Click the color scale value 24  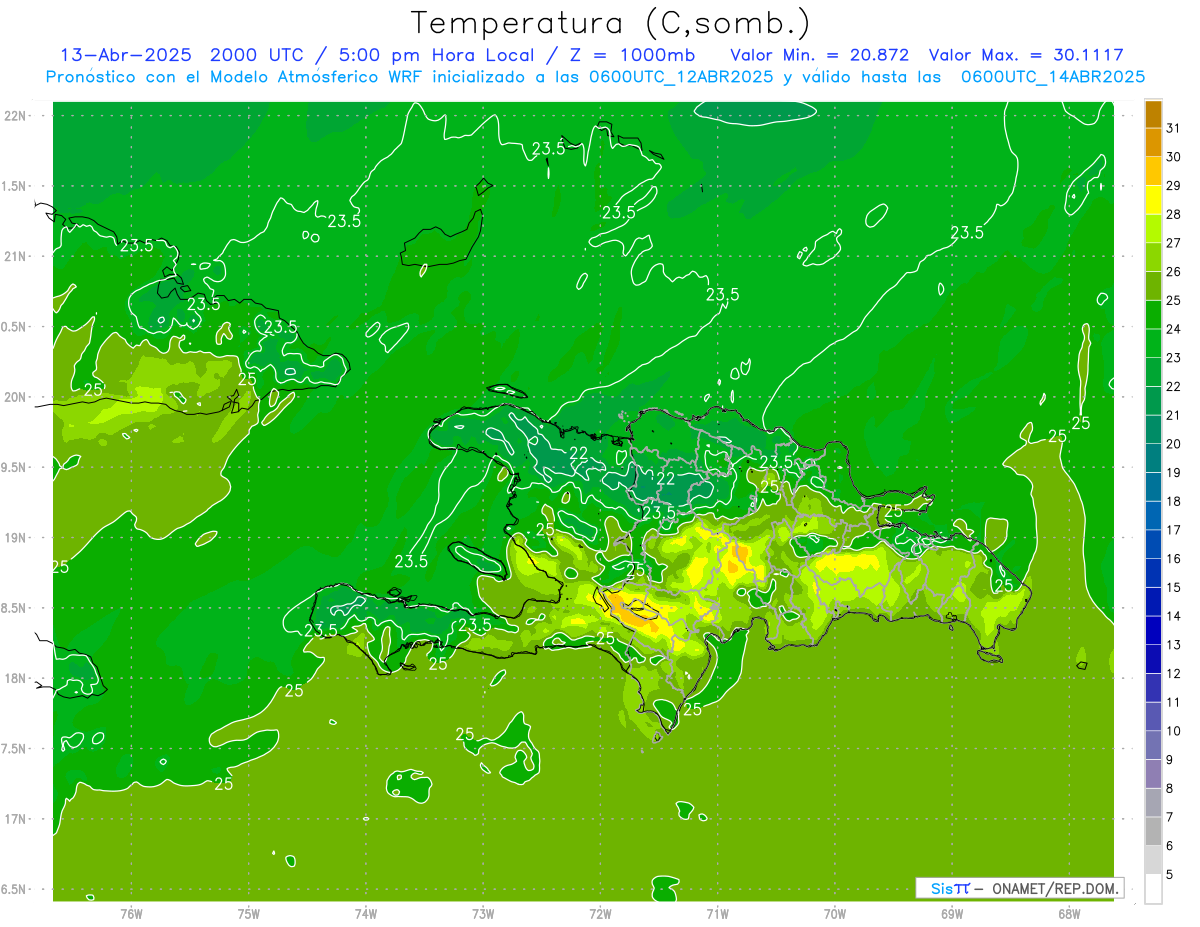(1173, 329)
